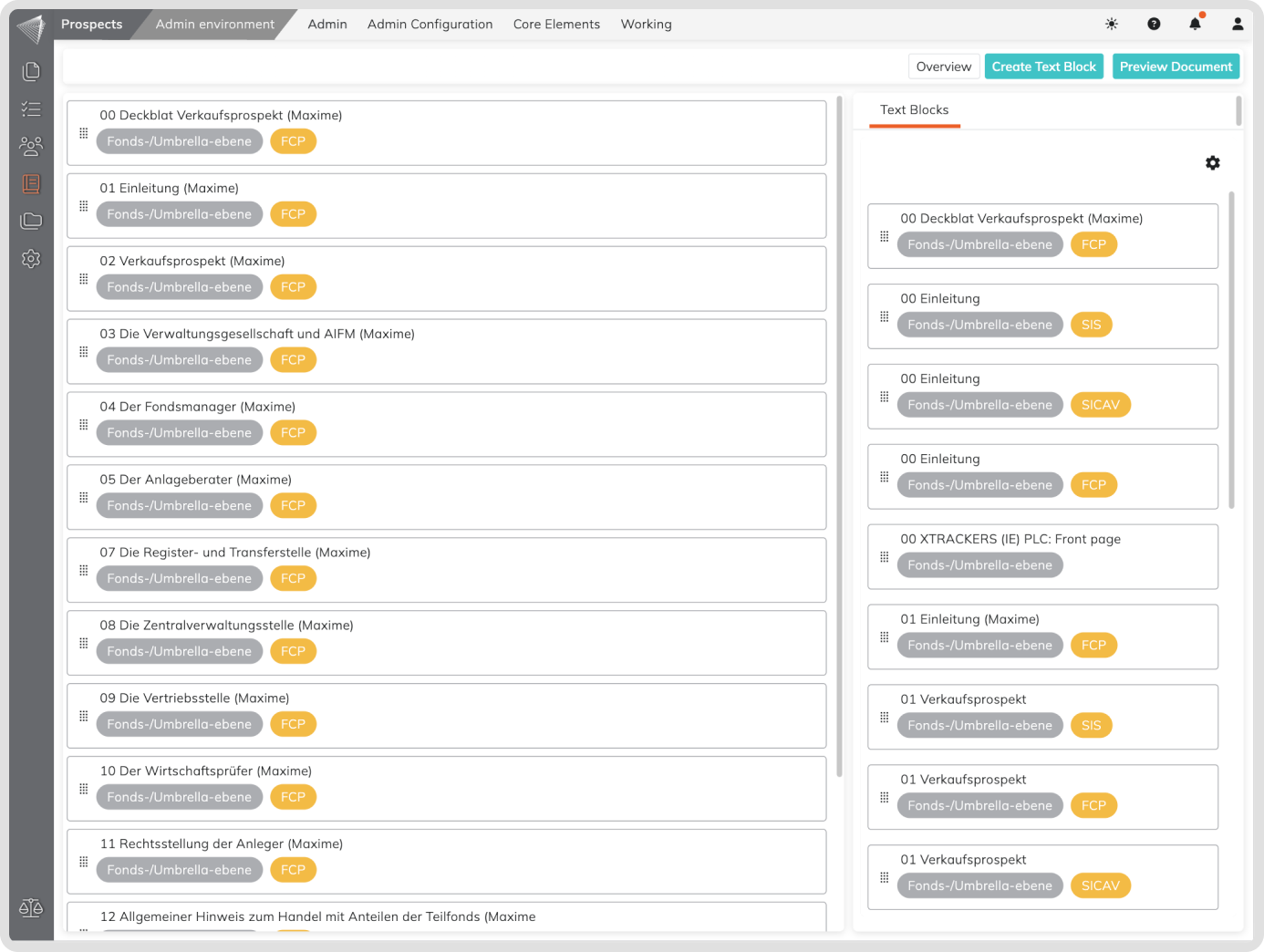
Task: Open Text Blocks panel gear settings
Action: click(1212, 163)
